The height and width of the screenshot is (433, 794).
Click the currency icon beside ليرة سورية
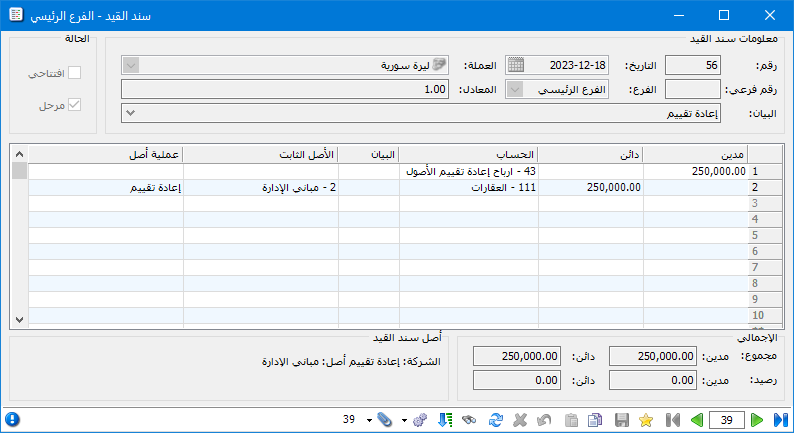pos(440,65)
